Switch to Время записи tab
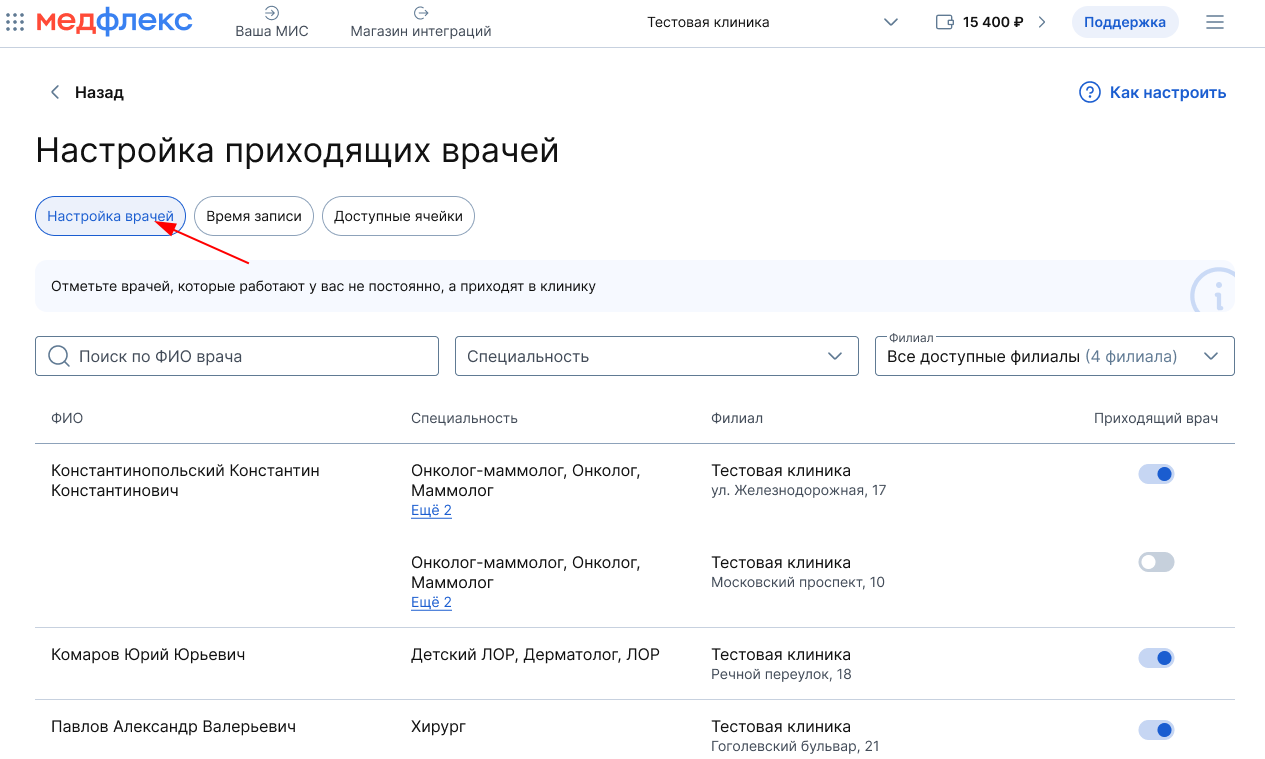Image resolution: width=1265 pixels, height=759 pixels. (x=254, y=216)
